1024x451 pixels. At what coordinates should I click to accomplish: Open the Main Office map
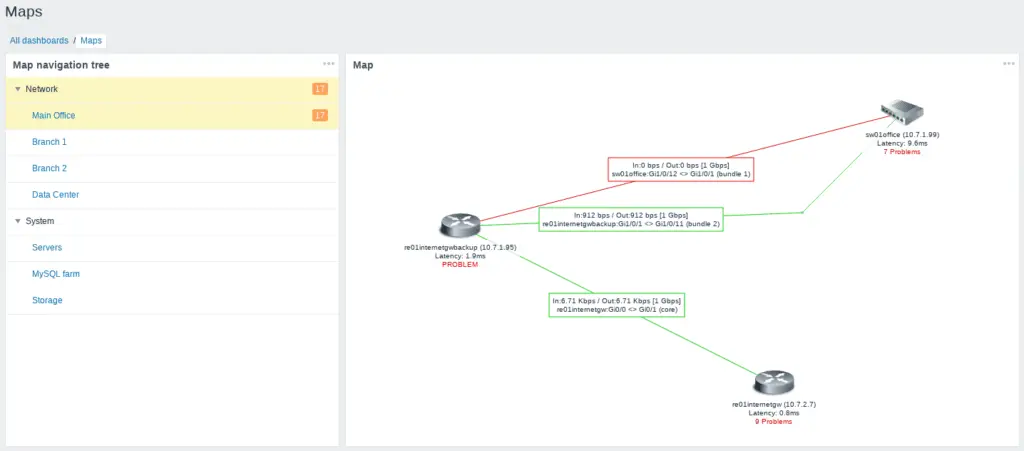(x=54, y=116)
